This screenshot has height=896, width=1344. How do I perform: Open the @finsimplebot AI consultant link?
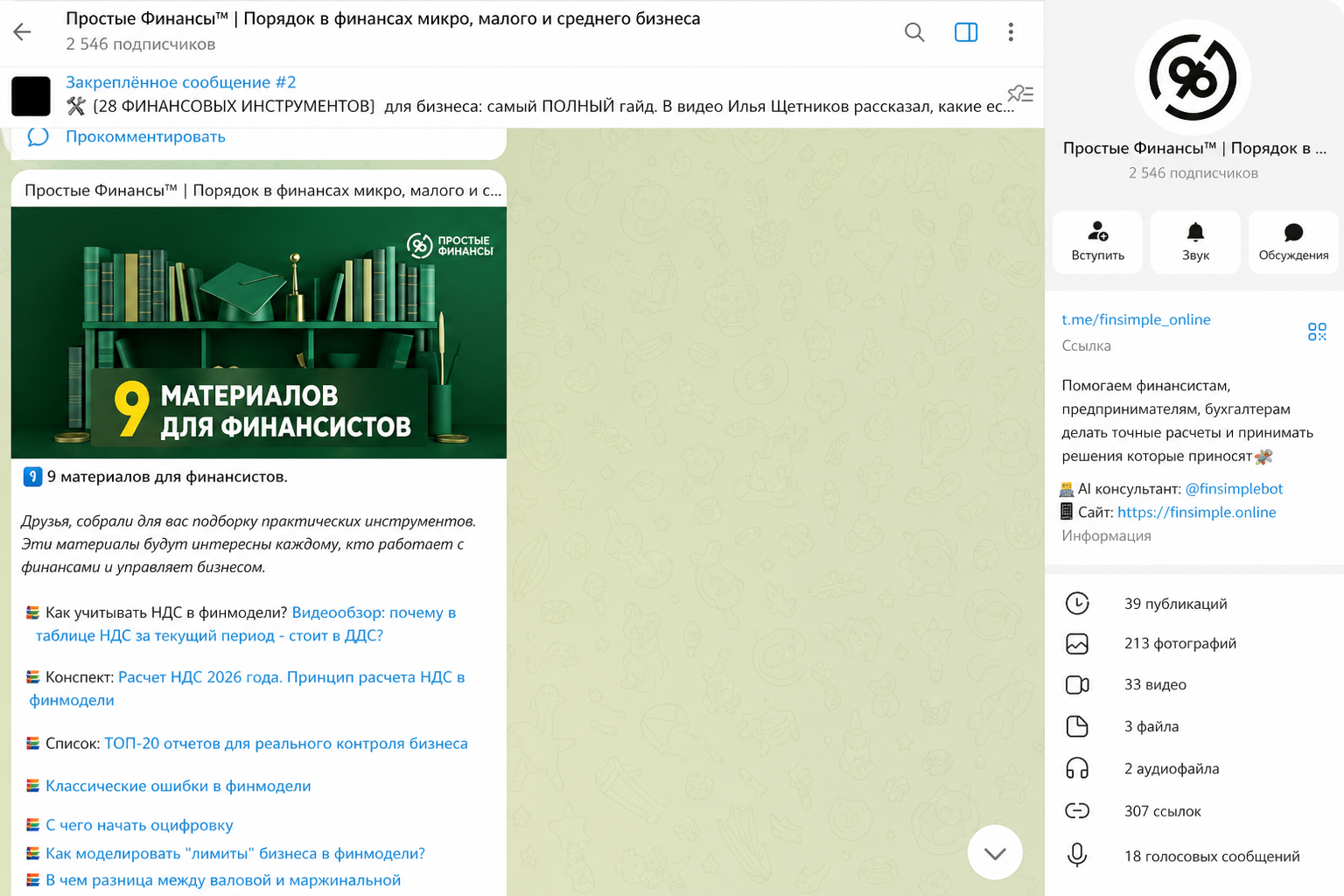1234,489
